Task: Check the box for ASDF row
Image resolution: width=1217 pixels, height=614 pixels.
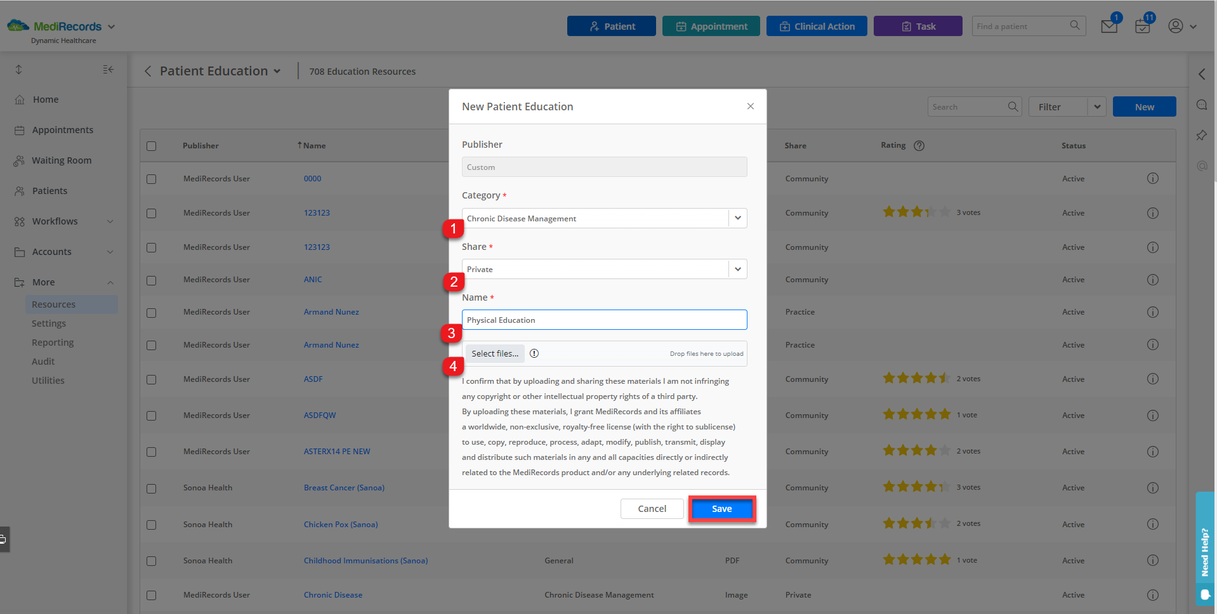Action: [x=152, y=379]
